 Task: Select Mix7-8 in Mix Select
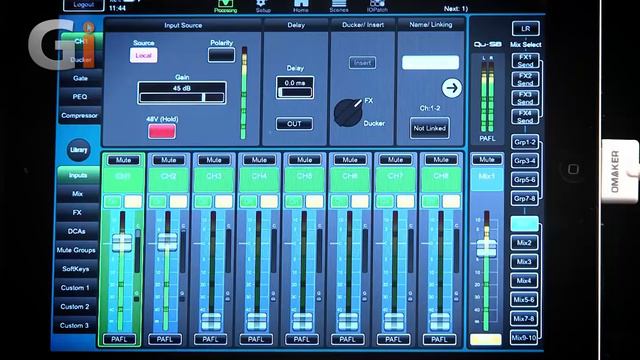pyautogui.click(x=524, y=318)
